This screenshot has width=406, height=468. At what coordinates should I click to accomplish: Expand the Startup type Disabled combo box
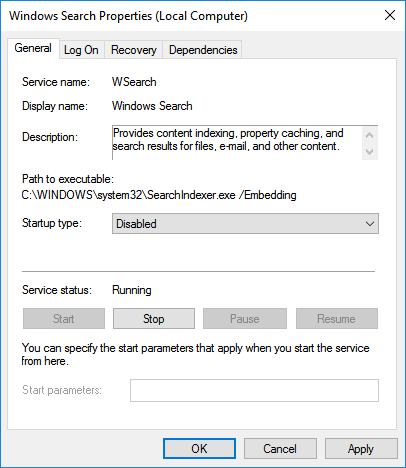245,224
